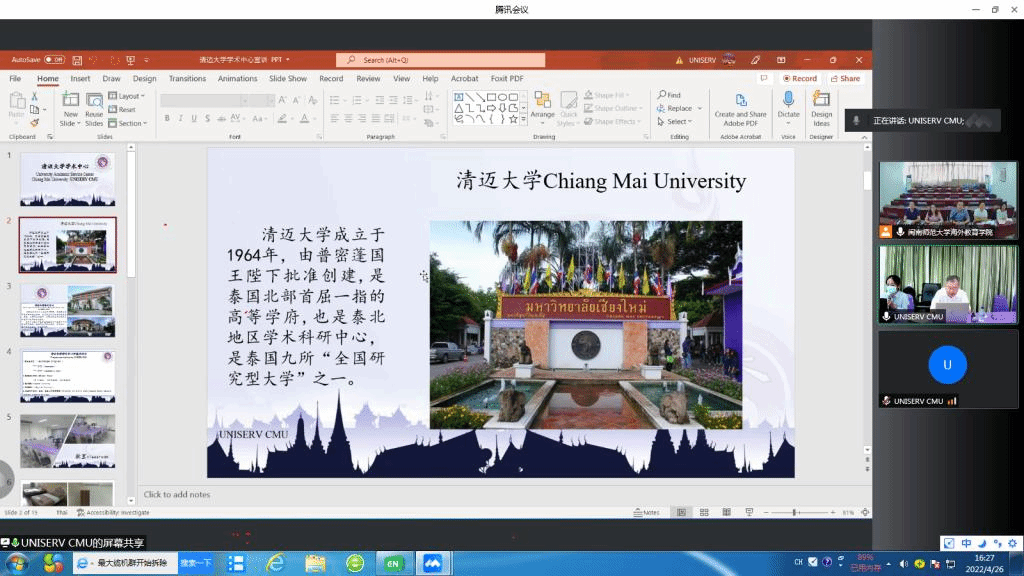Click the Reuse Slides icon
The width and height of the screenshot is (1024, 576).
click(94, 100)
